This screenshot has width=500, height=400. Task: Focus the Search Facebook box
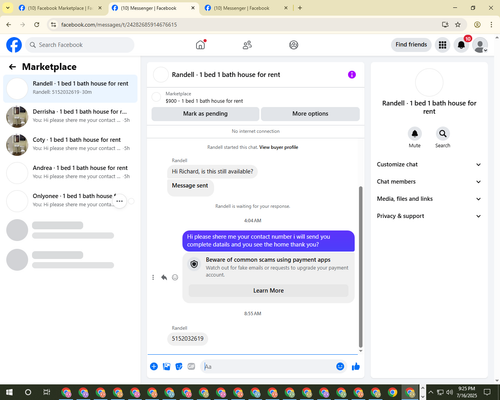[x=80, y=45]
